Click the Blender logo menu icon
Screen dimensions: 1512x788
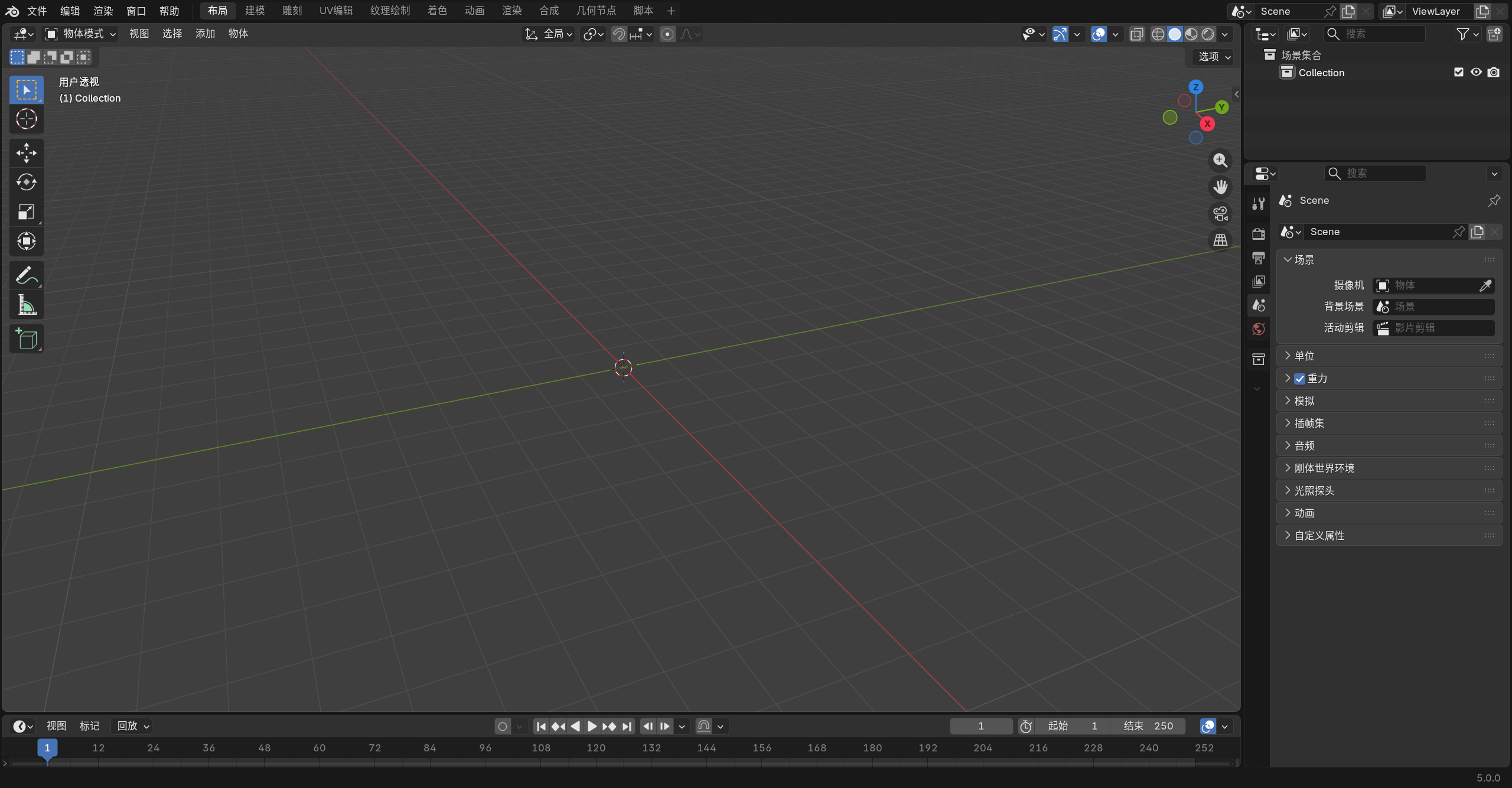coord(12,11)
